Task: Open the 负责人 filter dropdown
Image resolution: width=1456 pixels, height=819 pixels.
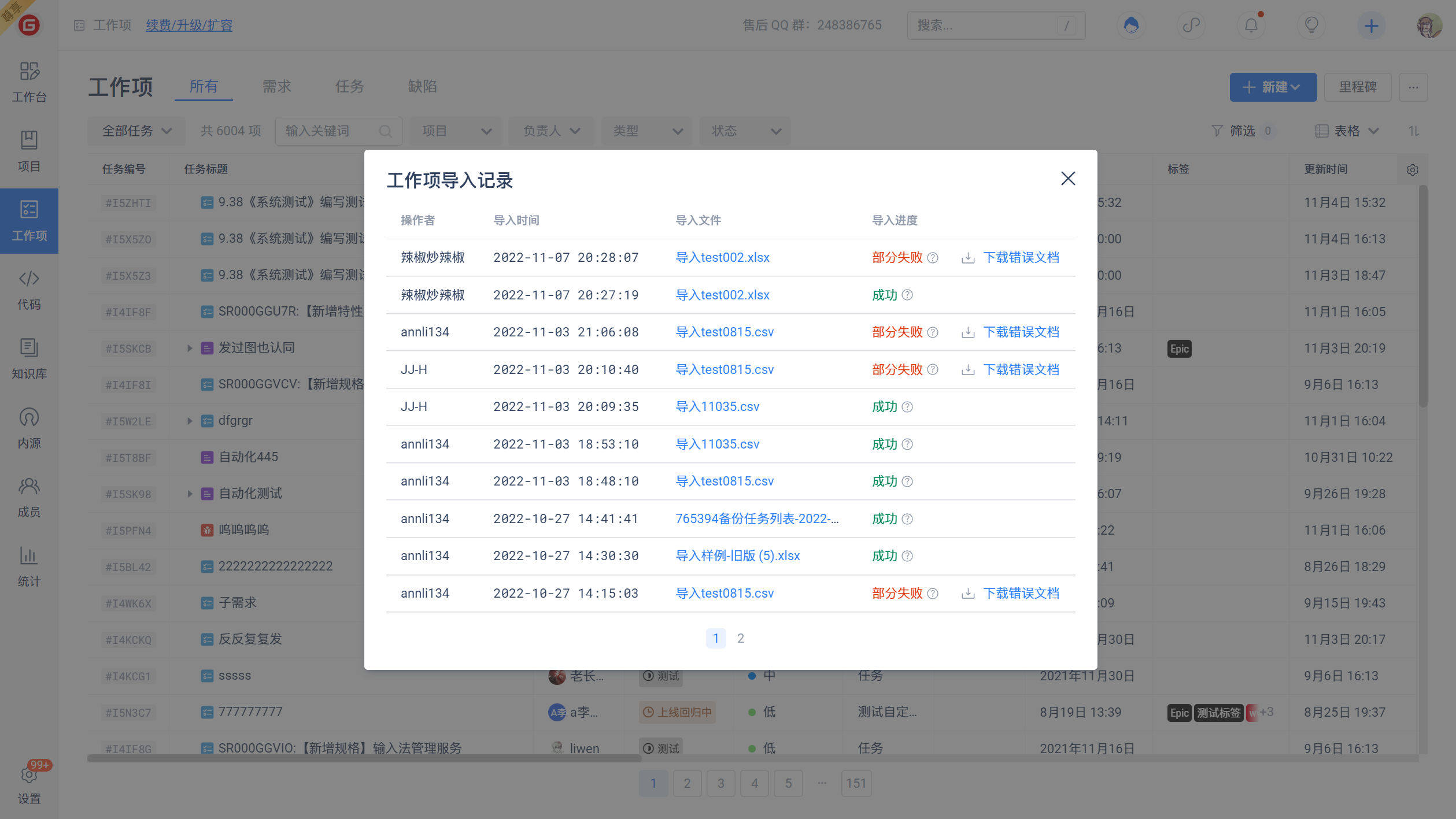Action: tap(550, 131)
